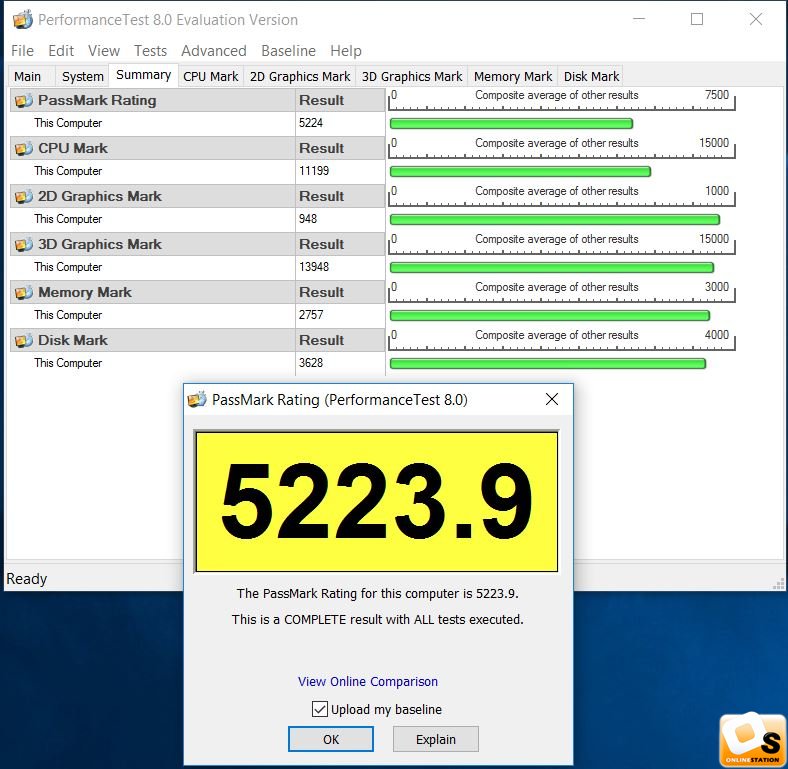The width and height of the screenshot is (788, 769).
Task: Click the PerformanceTest title bar app icon
Action: [x=23, y=20]
